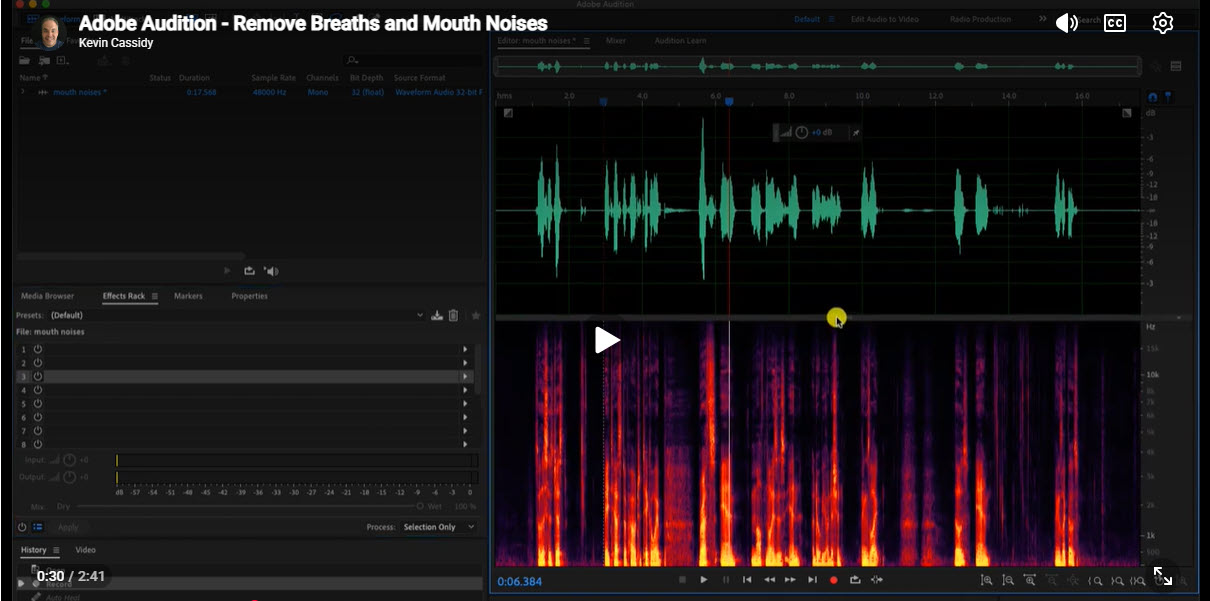Switch to the Markers tab

click(x=188, y=296)
